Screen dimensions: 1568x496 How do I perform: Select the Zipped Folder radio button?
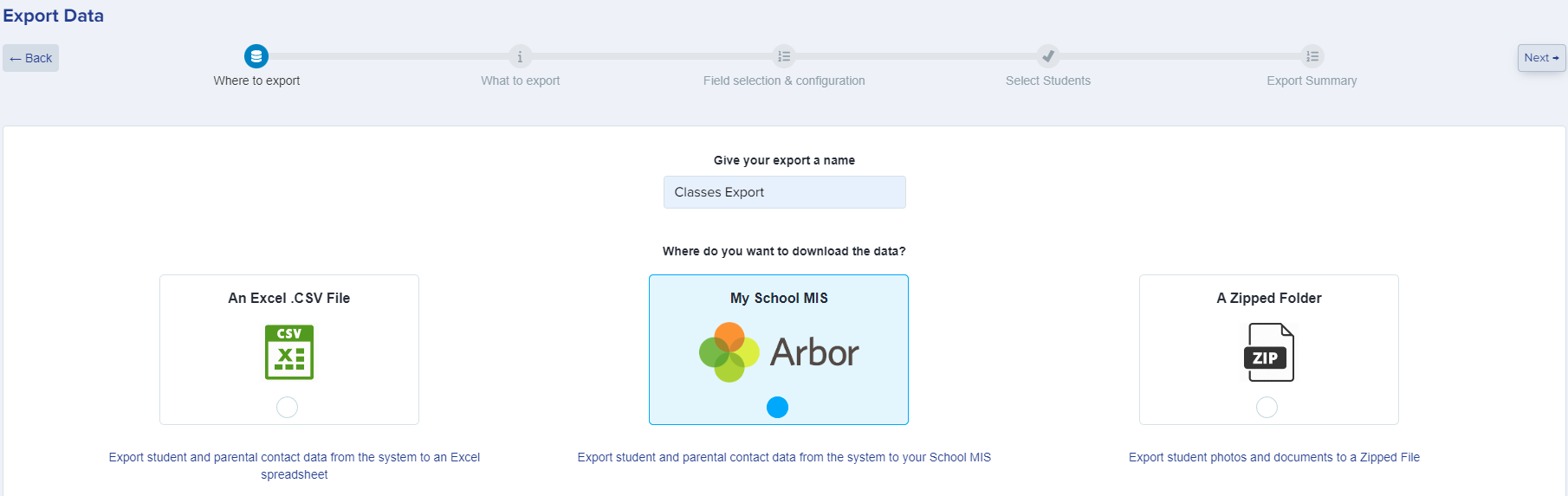click(1267, 407)
